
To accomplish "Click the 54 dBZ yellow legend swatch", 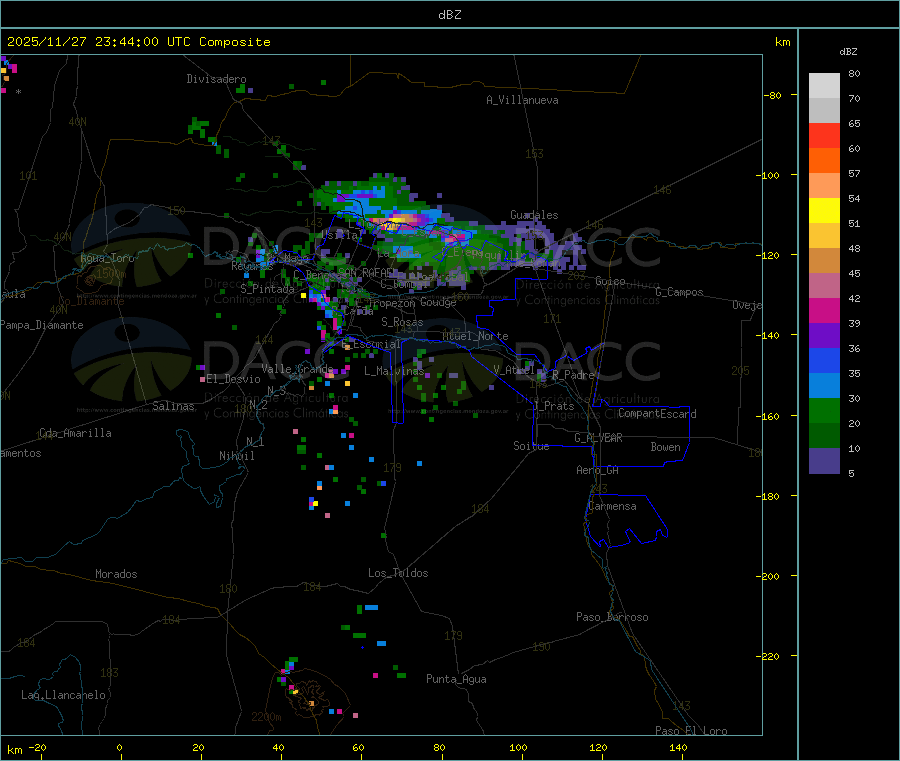I will [x=824, y=211].
